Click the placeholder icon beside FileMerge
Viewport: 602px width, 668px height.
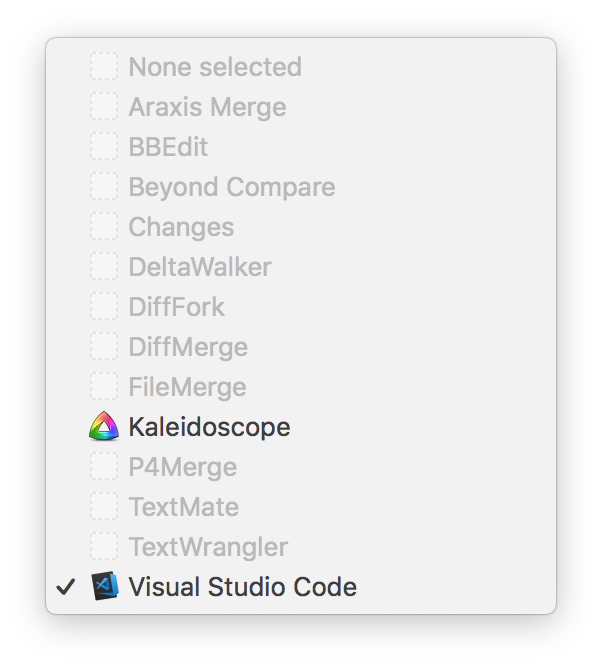(x=104, y=386)
